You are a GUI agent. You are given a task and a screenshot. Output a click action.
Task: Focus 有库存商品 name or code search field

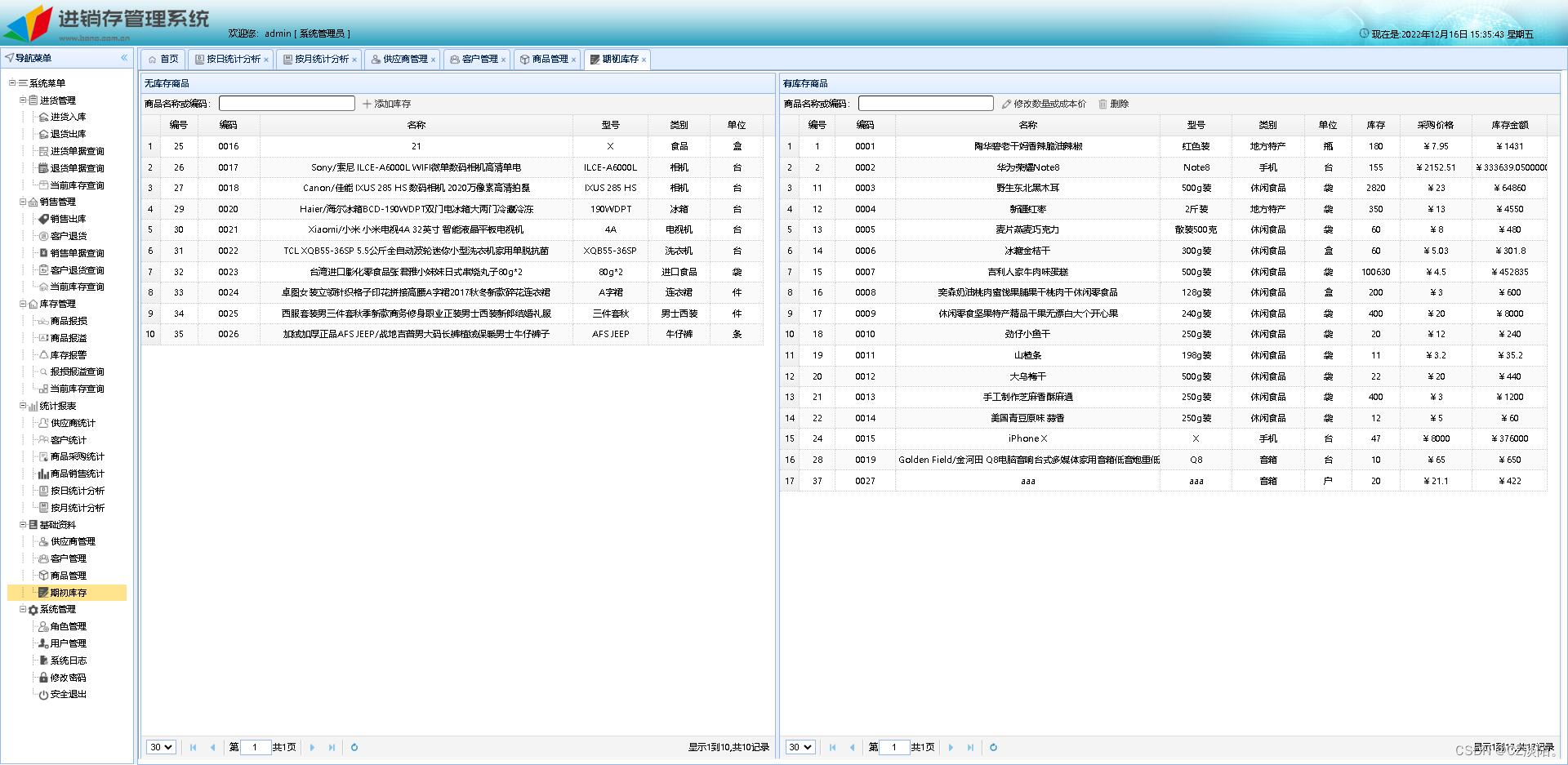pos(926,104)
